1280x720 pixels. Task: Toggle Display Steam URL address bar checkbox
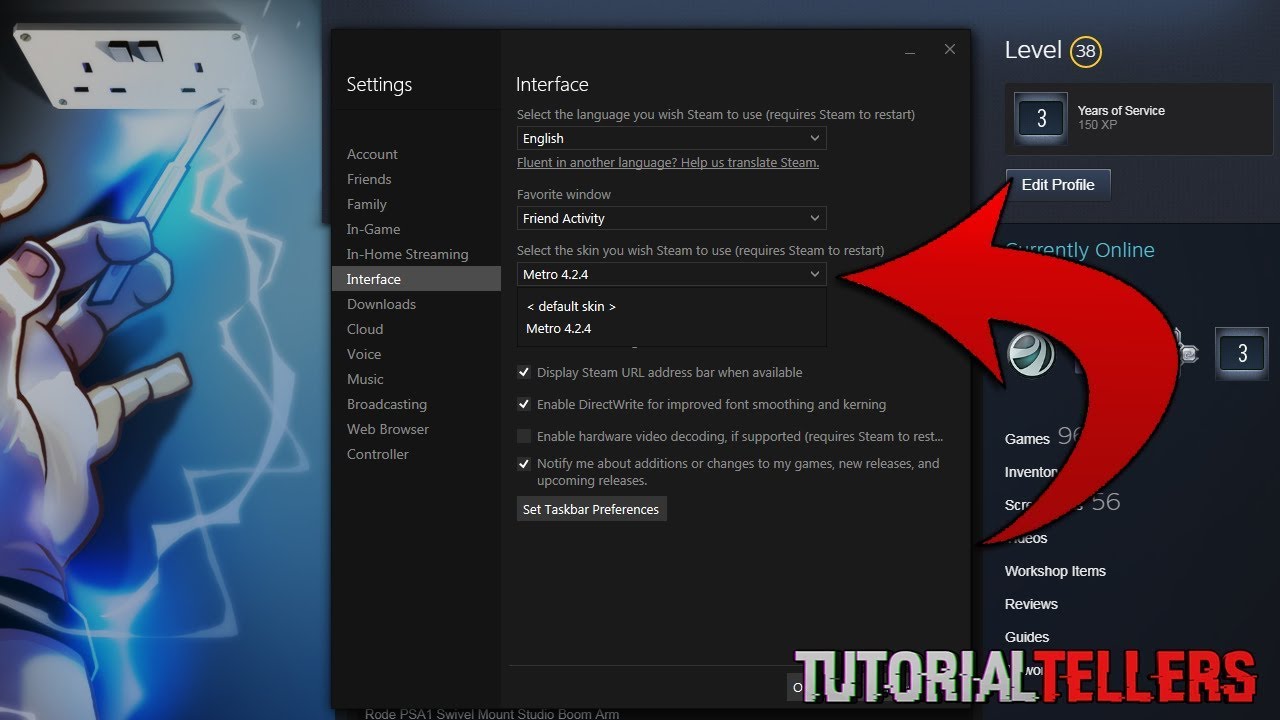pyautogui.click(x=524, y=372)
